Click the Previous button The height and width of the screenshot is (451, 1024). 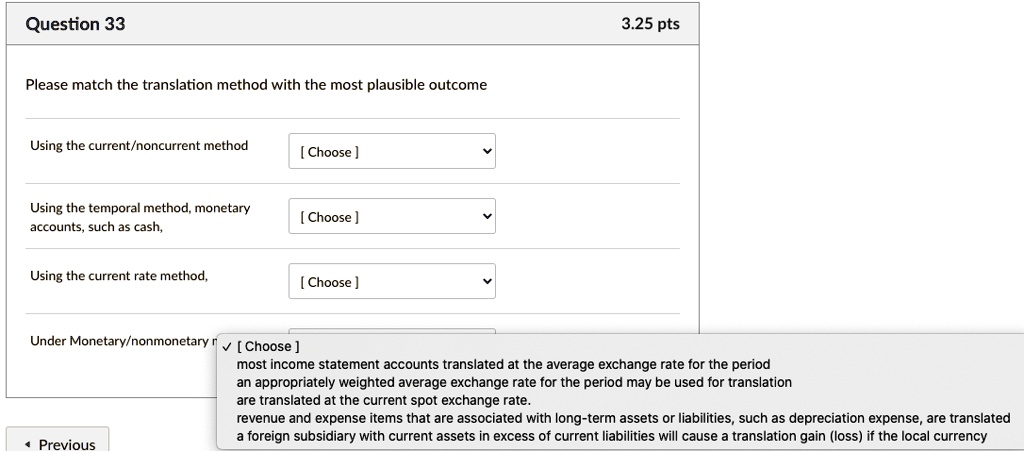click(58, 443)
